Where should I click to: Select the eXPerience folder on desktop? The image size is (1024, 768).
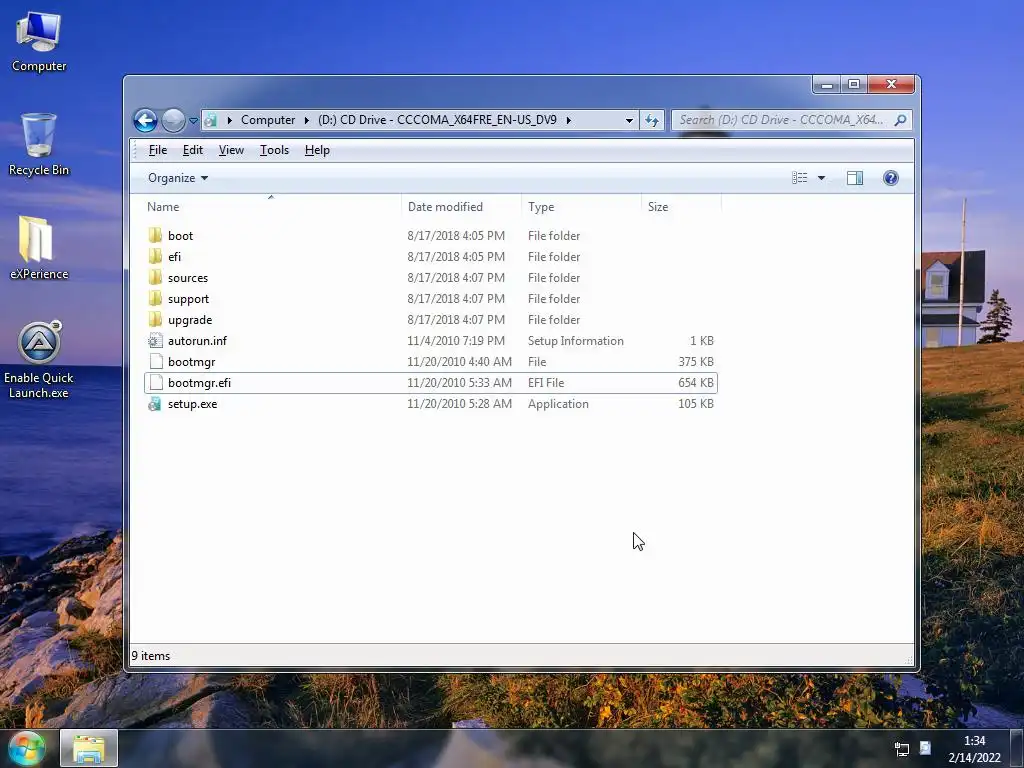pos(39,248)
